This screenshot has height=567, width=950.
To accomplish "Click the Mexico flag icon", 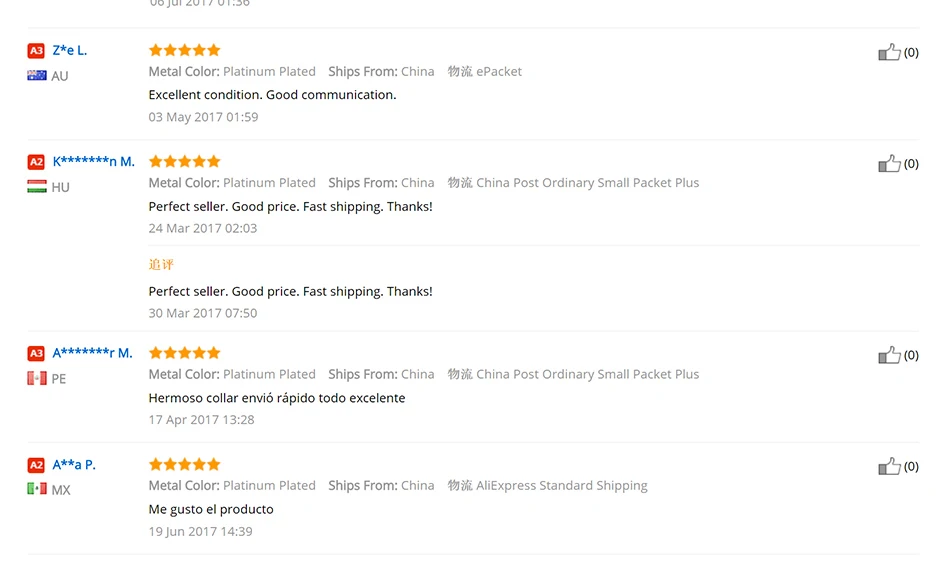I will (37, 489).
